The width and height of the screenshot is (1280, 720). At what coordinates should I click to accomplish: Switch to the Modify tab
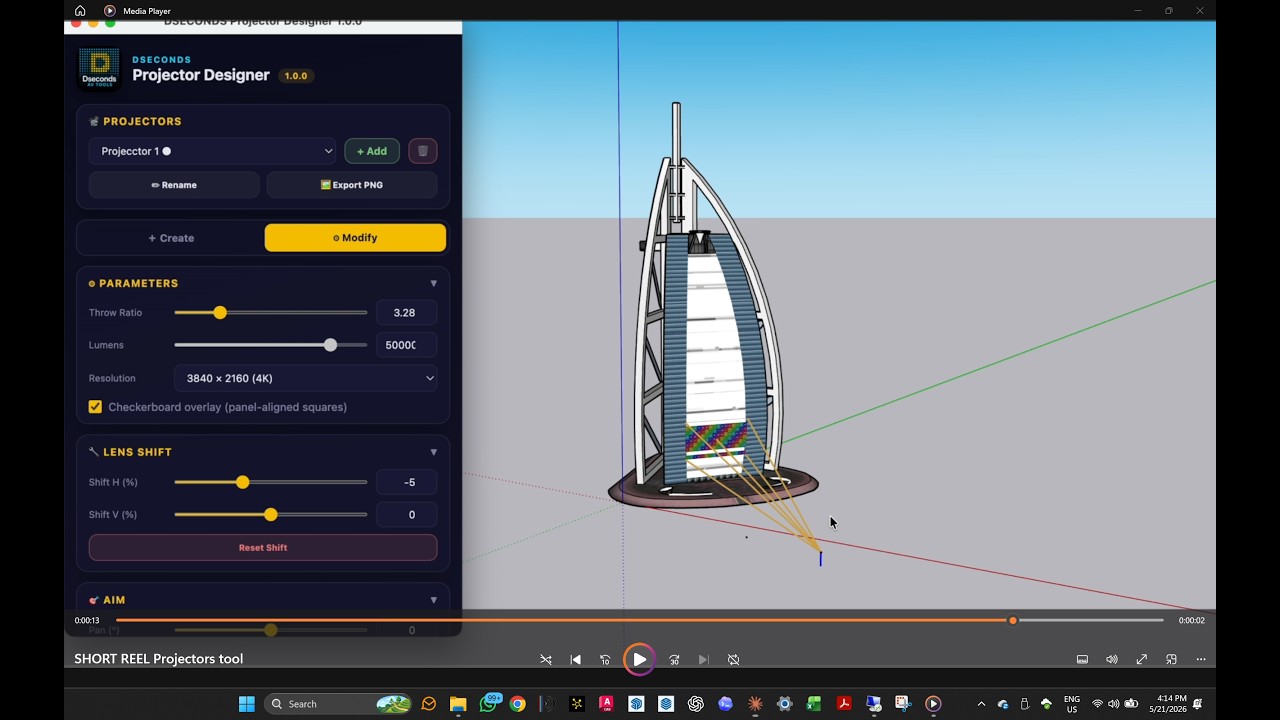point(355,238)
